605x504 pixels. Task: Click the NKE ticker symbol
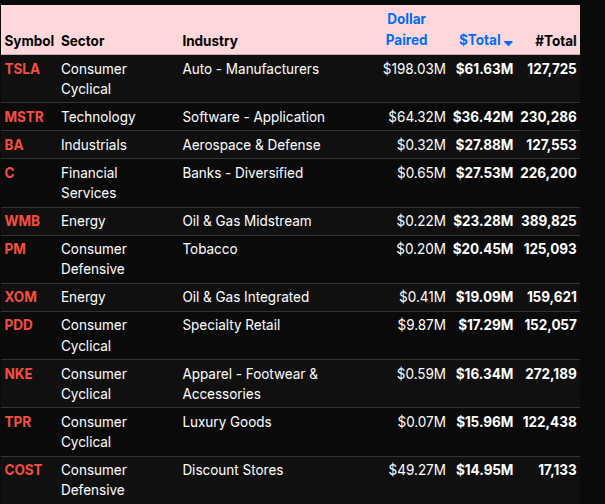(19, 374)
